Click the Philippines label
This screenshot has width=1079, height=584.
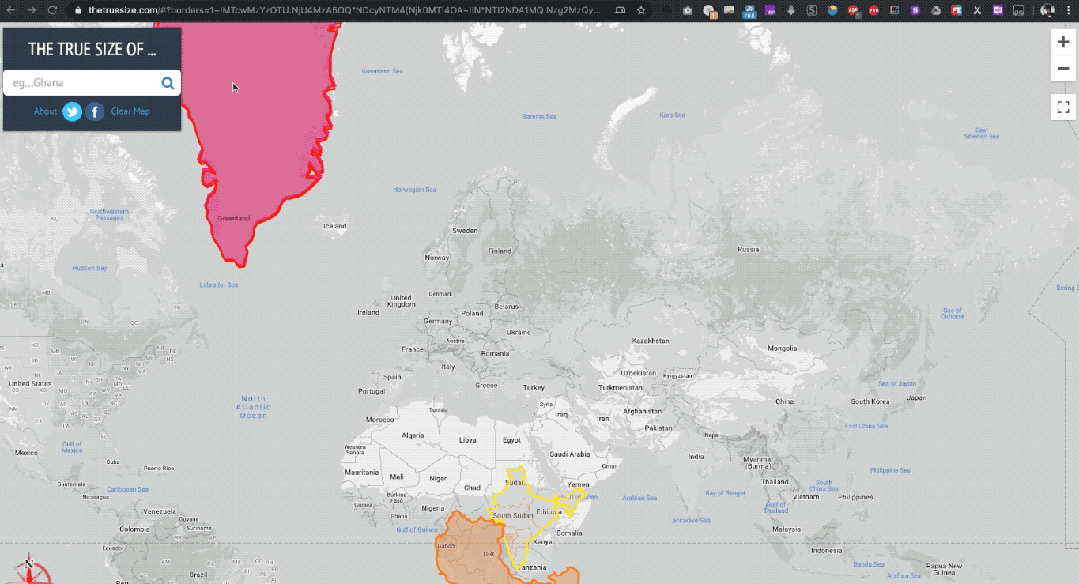click(x=855, y=497)
